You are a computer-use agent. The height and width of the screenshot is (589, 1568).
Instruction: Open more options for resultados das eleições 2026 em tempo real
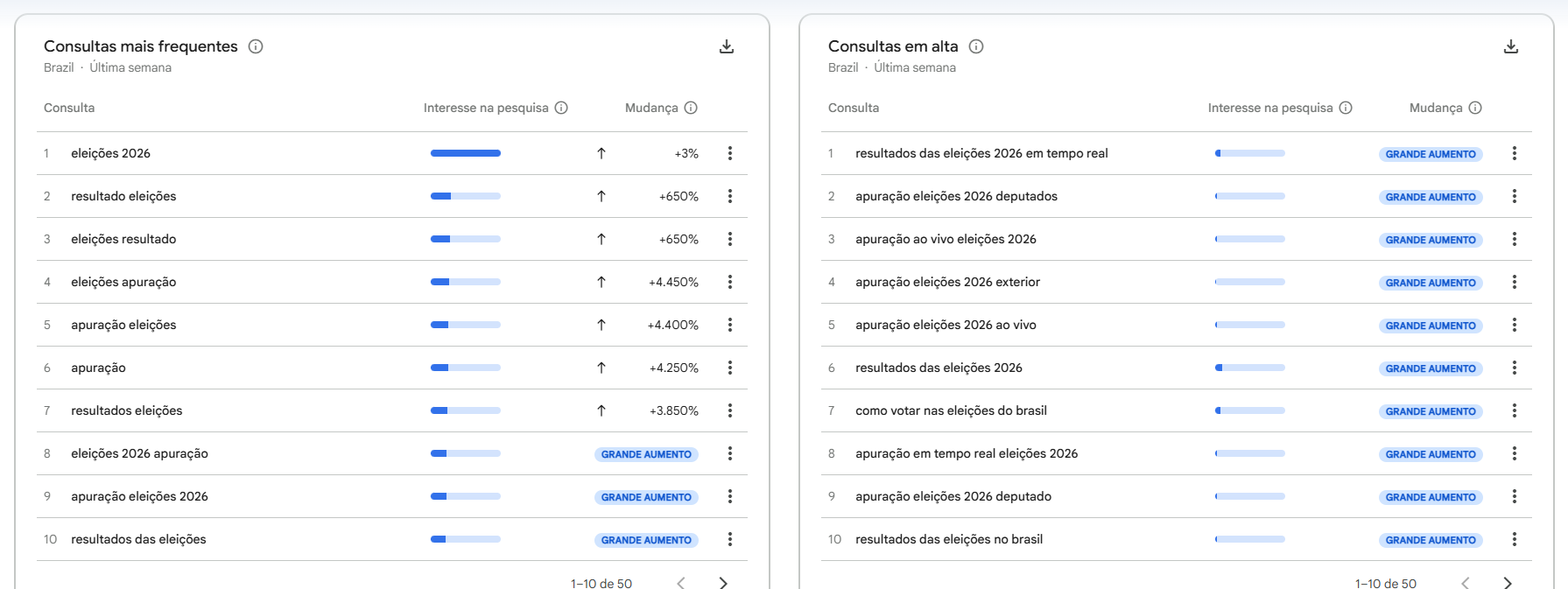click(x=1515, y=153)
